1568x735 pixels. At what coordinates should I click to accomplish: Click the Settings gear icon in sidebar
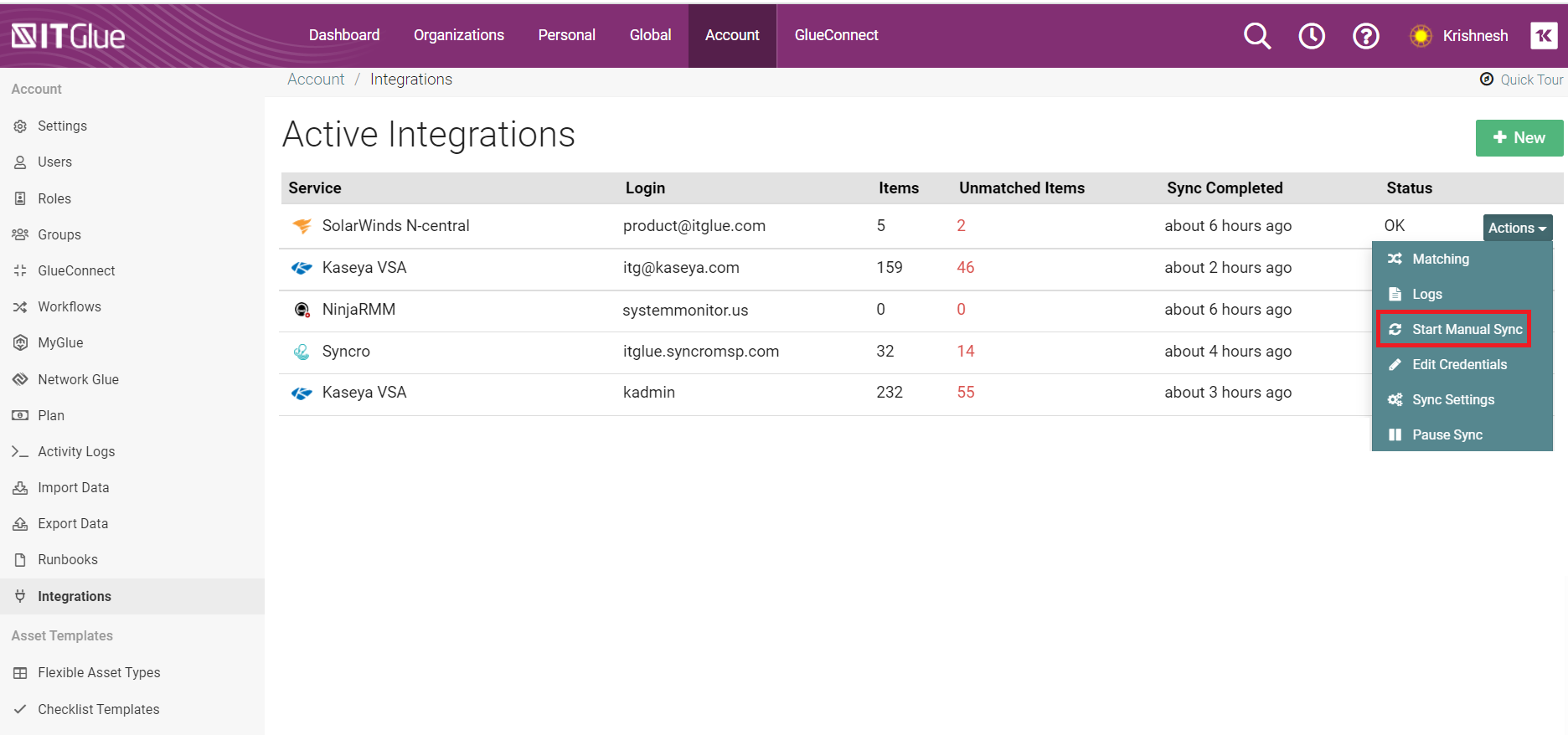20,126
